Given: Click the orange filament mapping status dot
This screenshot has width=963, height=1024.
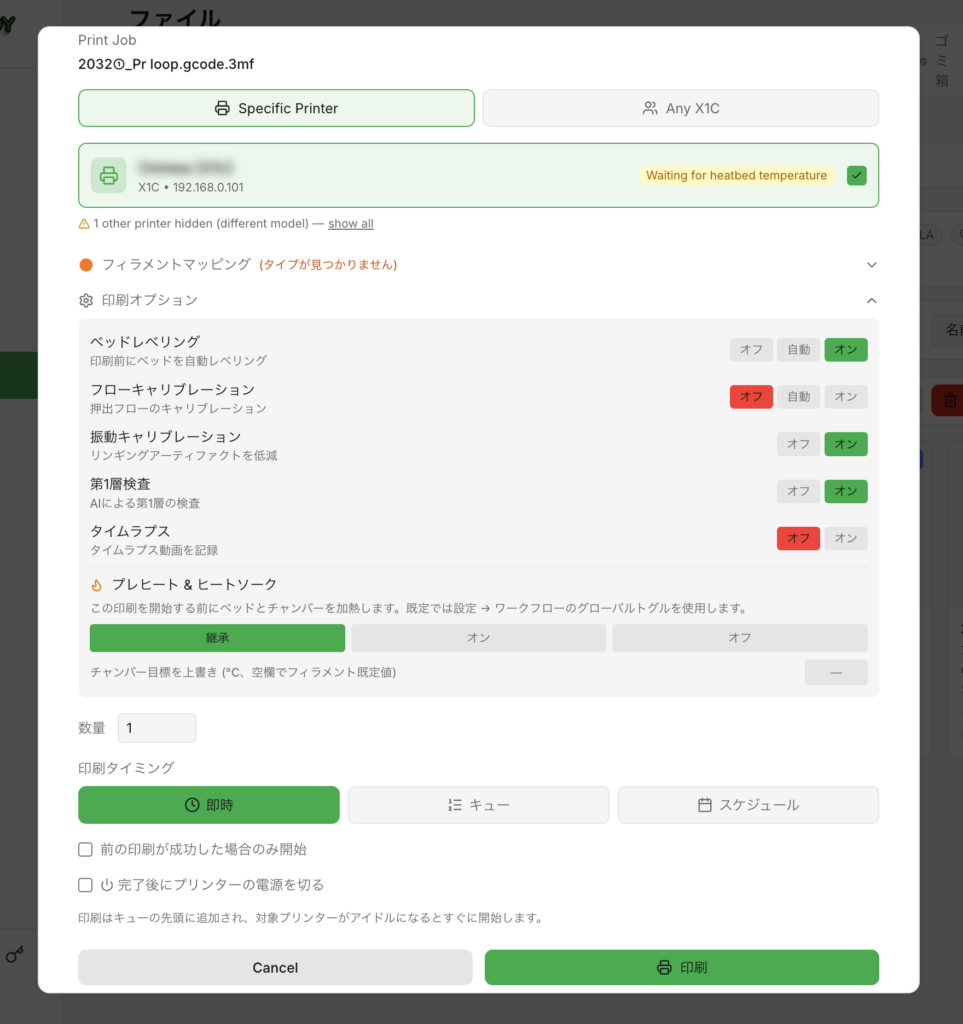Looking at the screenshot, I should click(86, 264).
